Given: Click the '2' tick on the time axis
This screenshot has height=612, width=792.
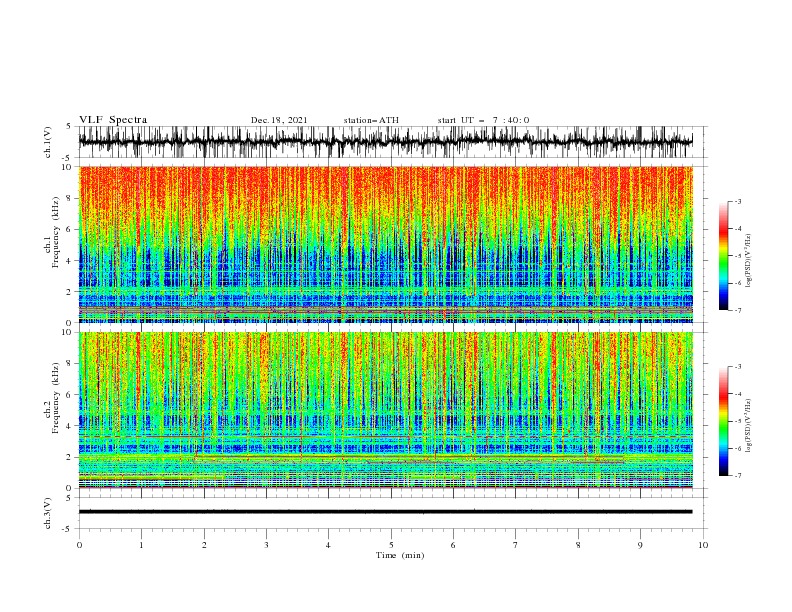Looking at the screenshot, I should click(x=204, y=545).
